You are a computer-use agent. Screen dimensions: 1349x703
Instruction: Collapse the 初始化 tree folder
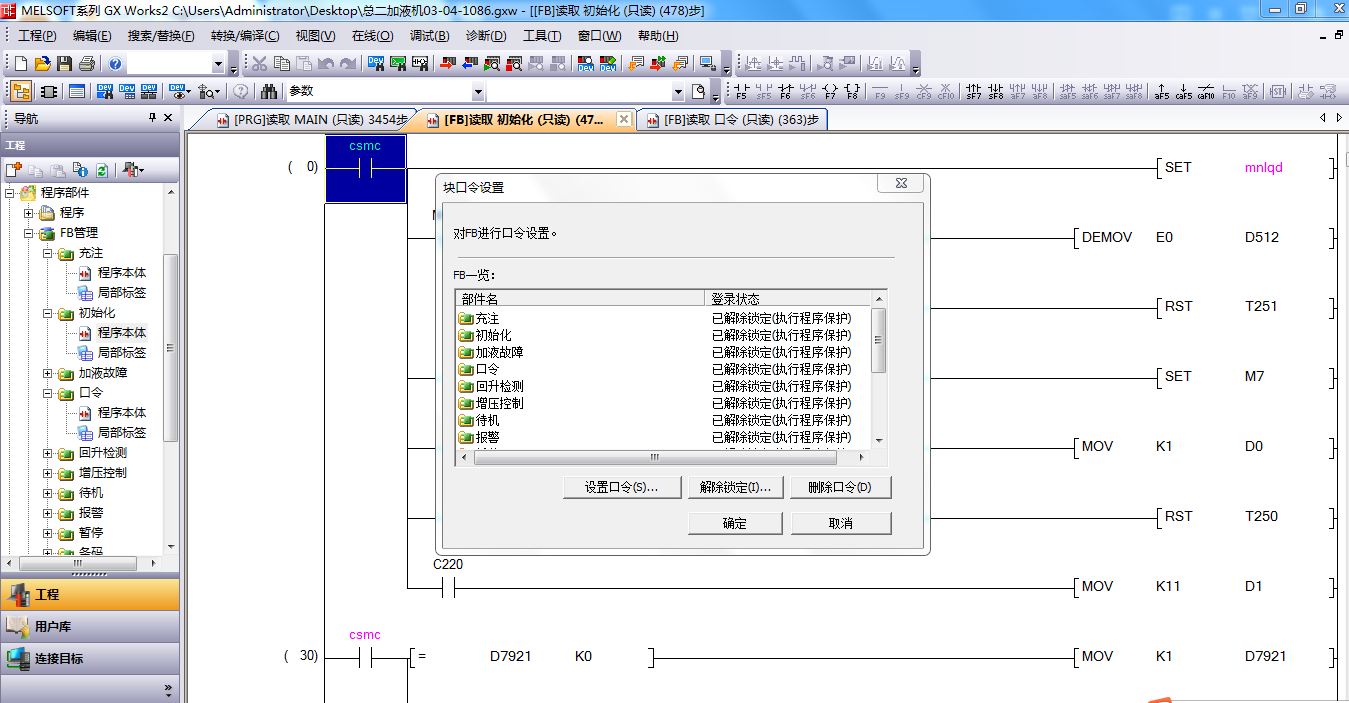pos(48,313)
